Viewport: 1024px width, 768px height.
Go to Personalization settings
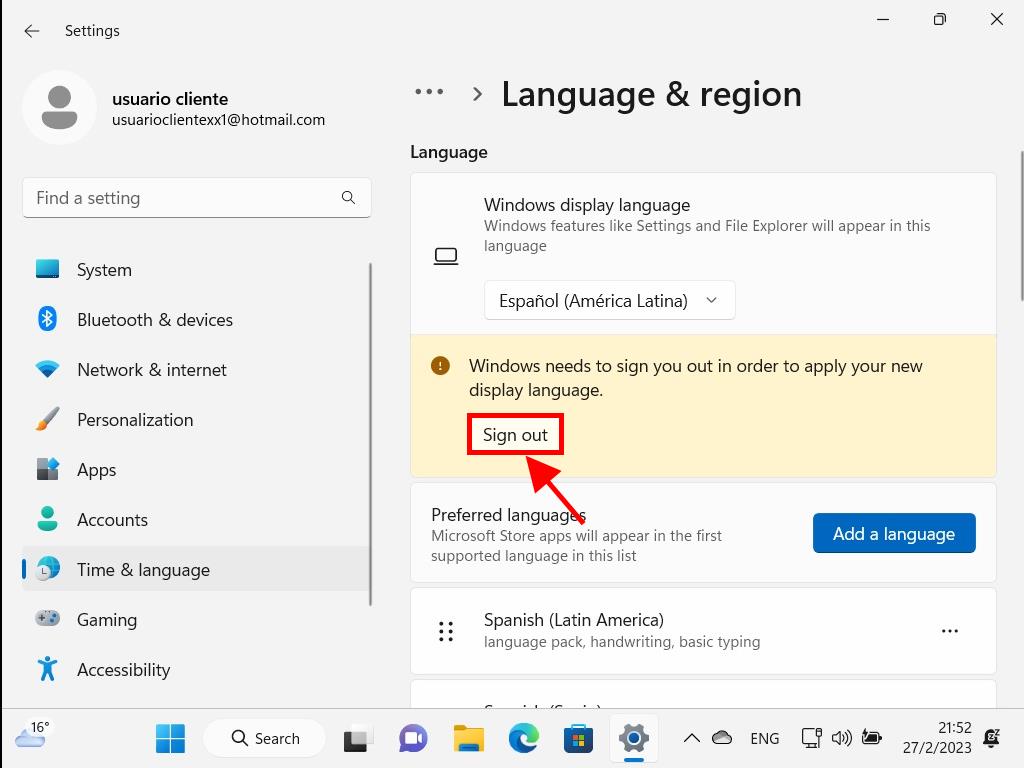(135, 420)
